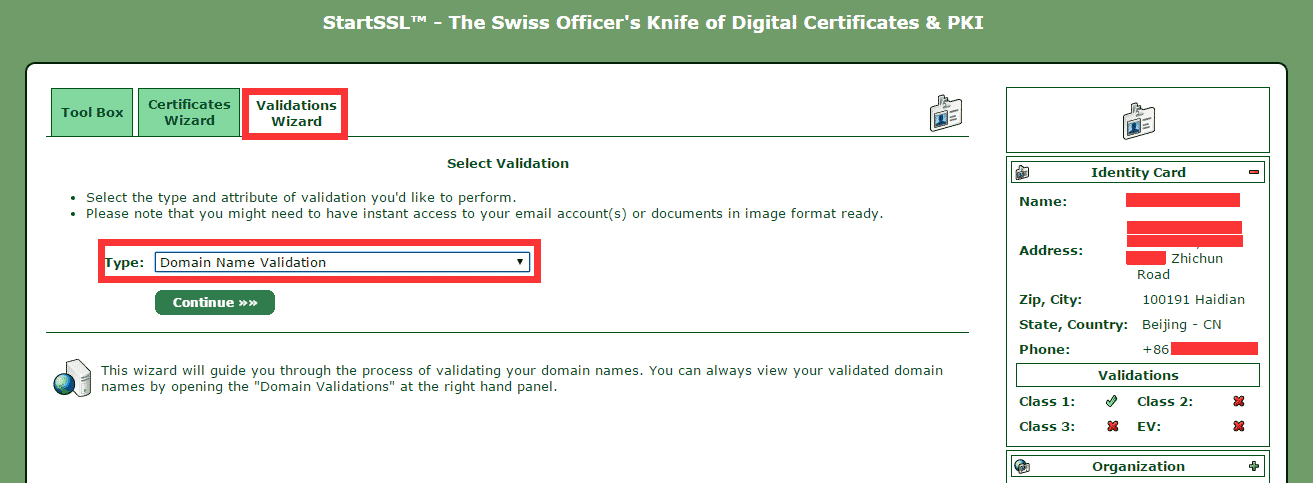Select the Validations Wizard tab
The image size is (1313, 483).
tap(296, 112)
